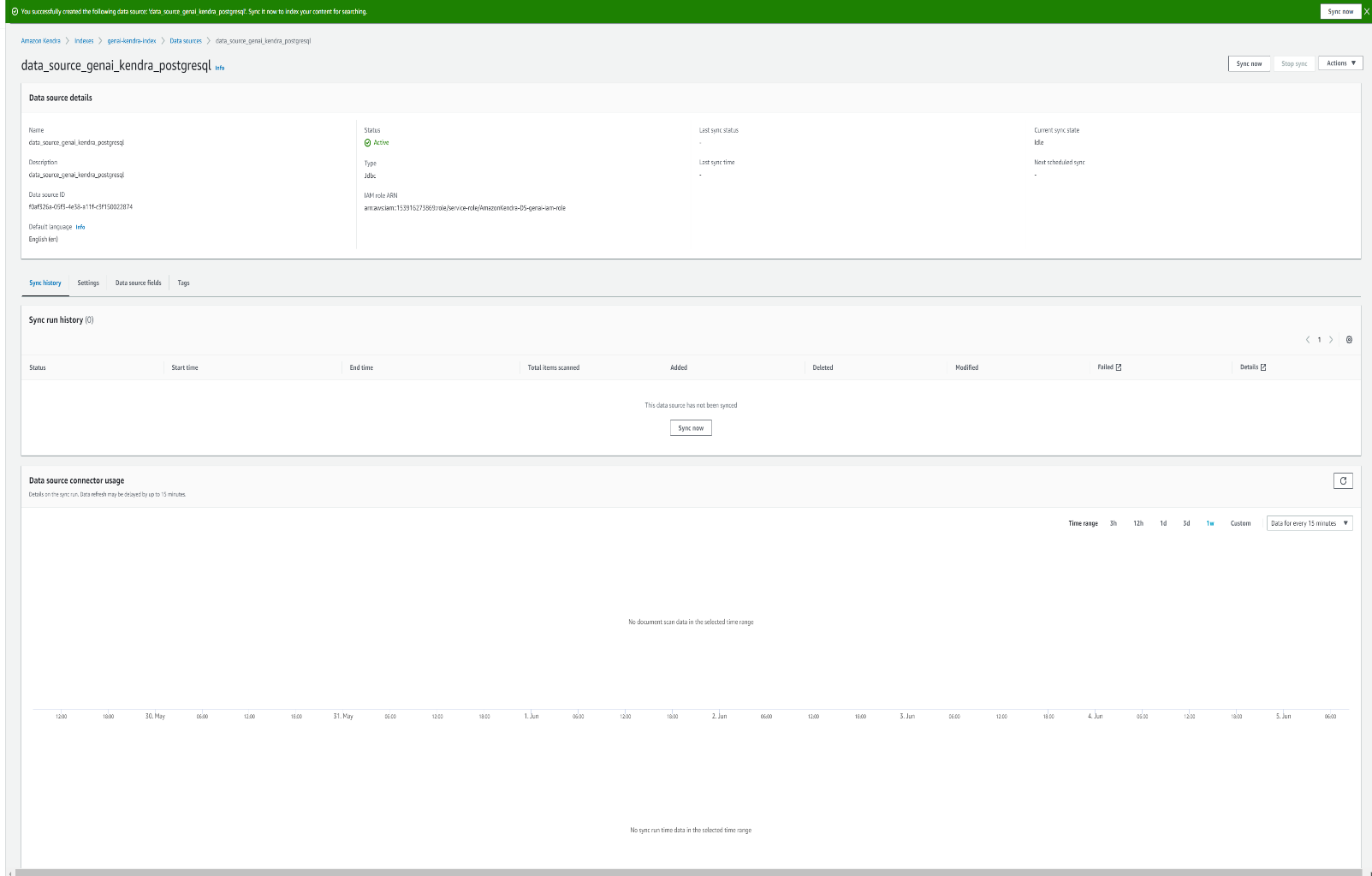Open the Data source fields tab
Screen dimensions: 1372x876
138,282
